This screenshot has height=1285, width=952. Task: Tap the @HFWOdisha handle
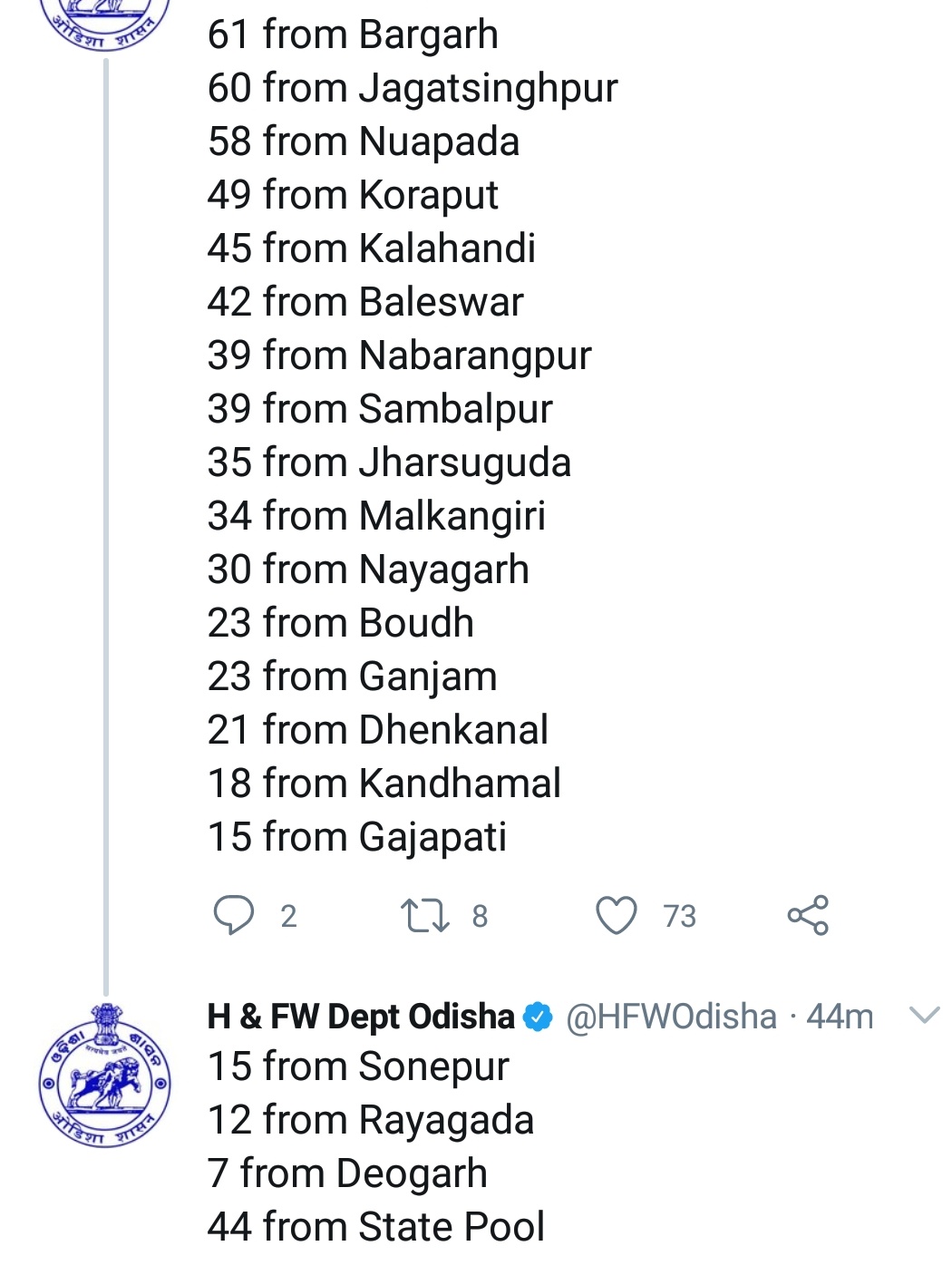point(671,1017)
